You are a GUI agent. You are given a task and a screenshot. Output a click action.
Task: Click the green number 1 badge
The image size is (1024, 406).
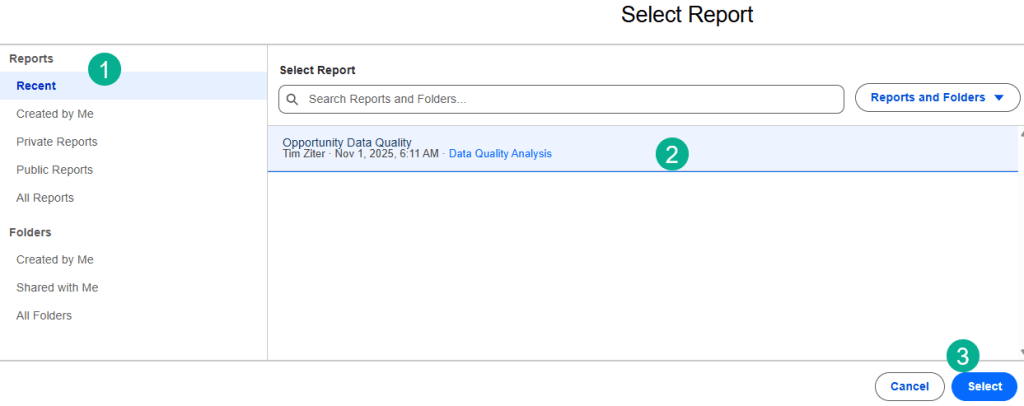[x=104, y=69]
